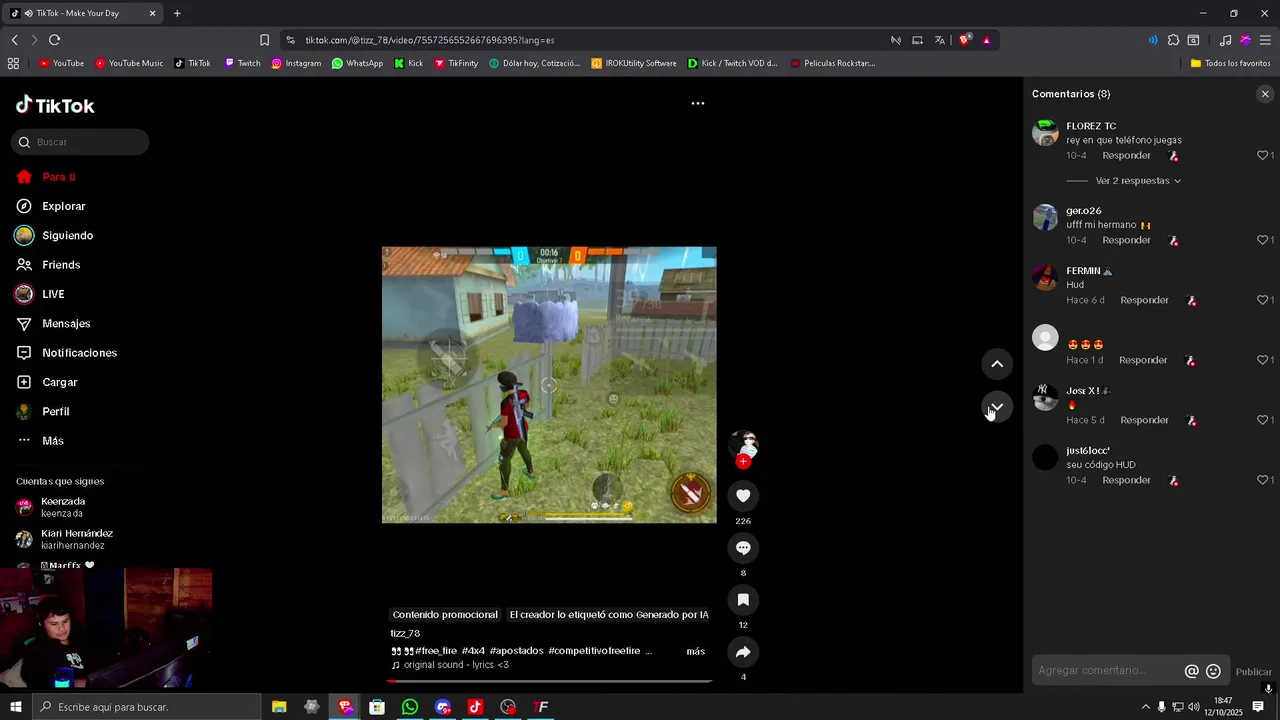
Task: Open browser extensions puzzle icon
Action: click(1173, 40)
